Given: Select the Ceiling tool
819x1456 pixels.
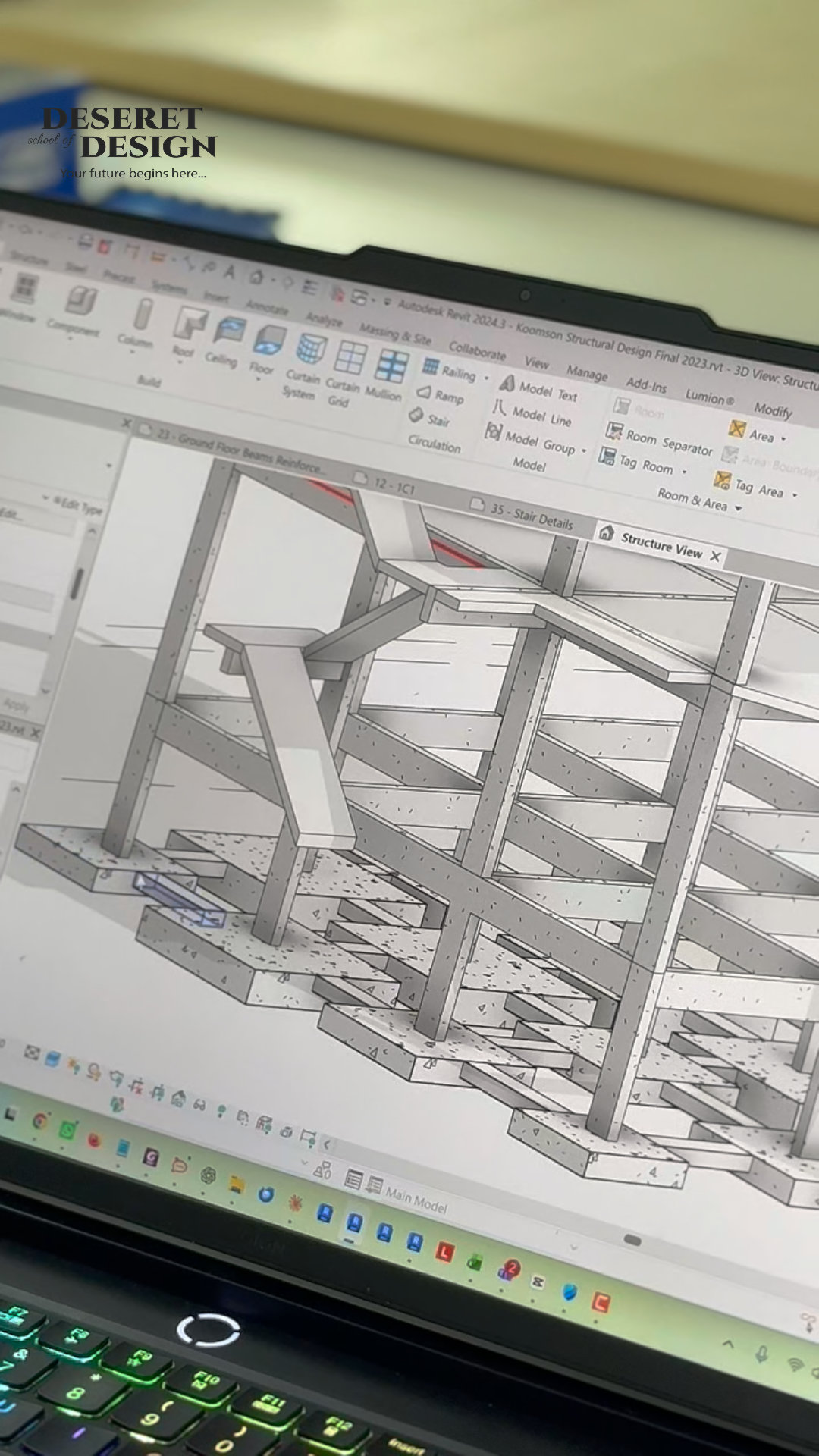Looking at the screenshot, I should coord(224,342).
